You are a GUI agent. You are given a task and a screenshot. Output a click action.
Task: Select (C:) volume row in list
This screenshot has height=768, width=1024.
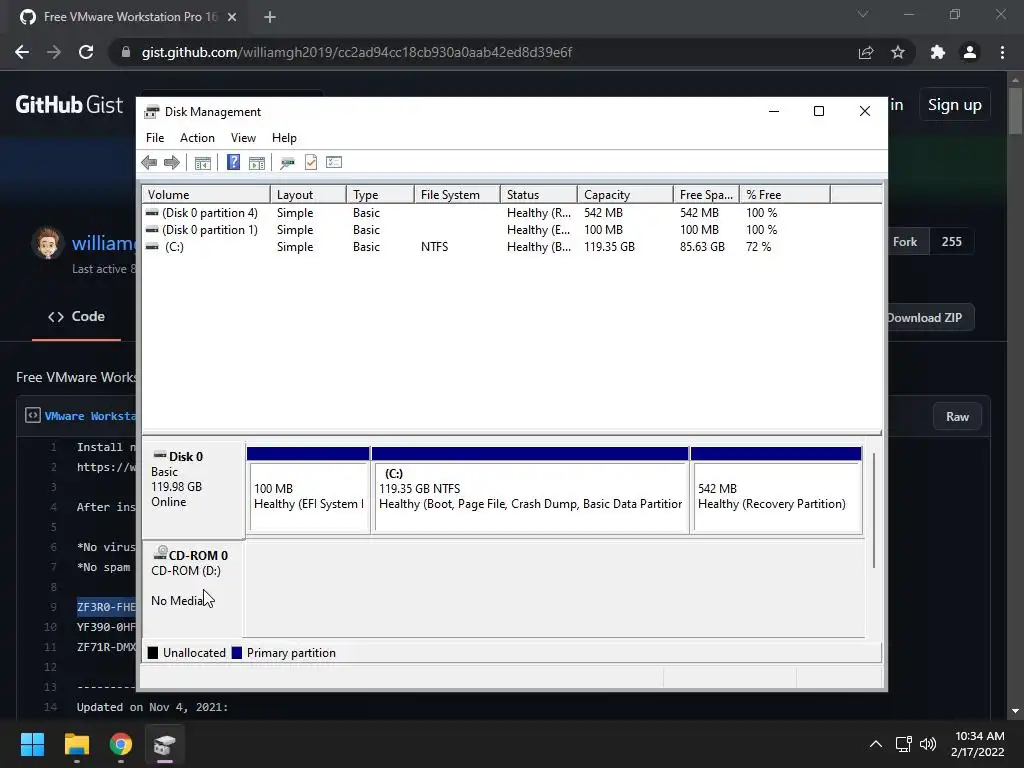click(x=512, y=247)
